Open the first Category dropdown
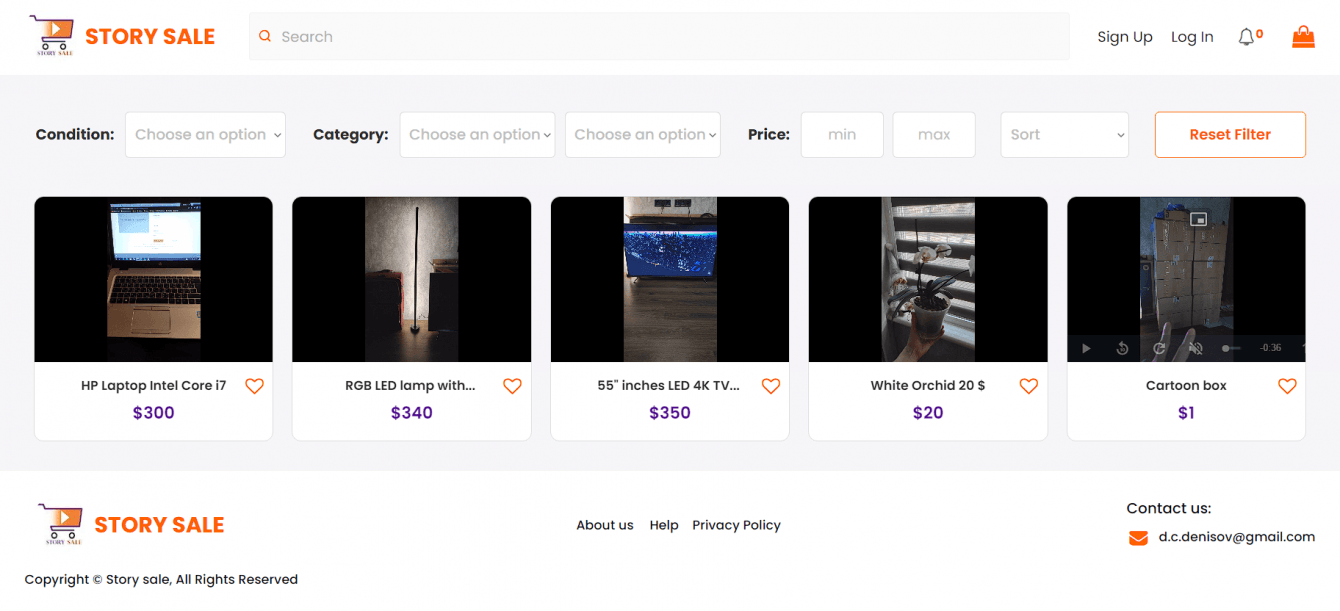 tap(477, 135)
